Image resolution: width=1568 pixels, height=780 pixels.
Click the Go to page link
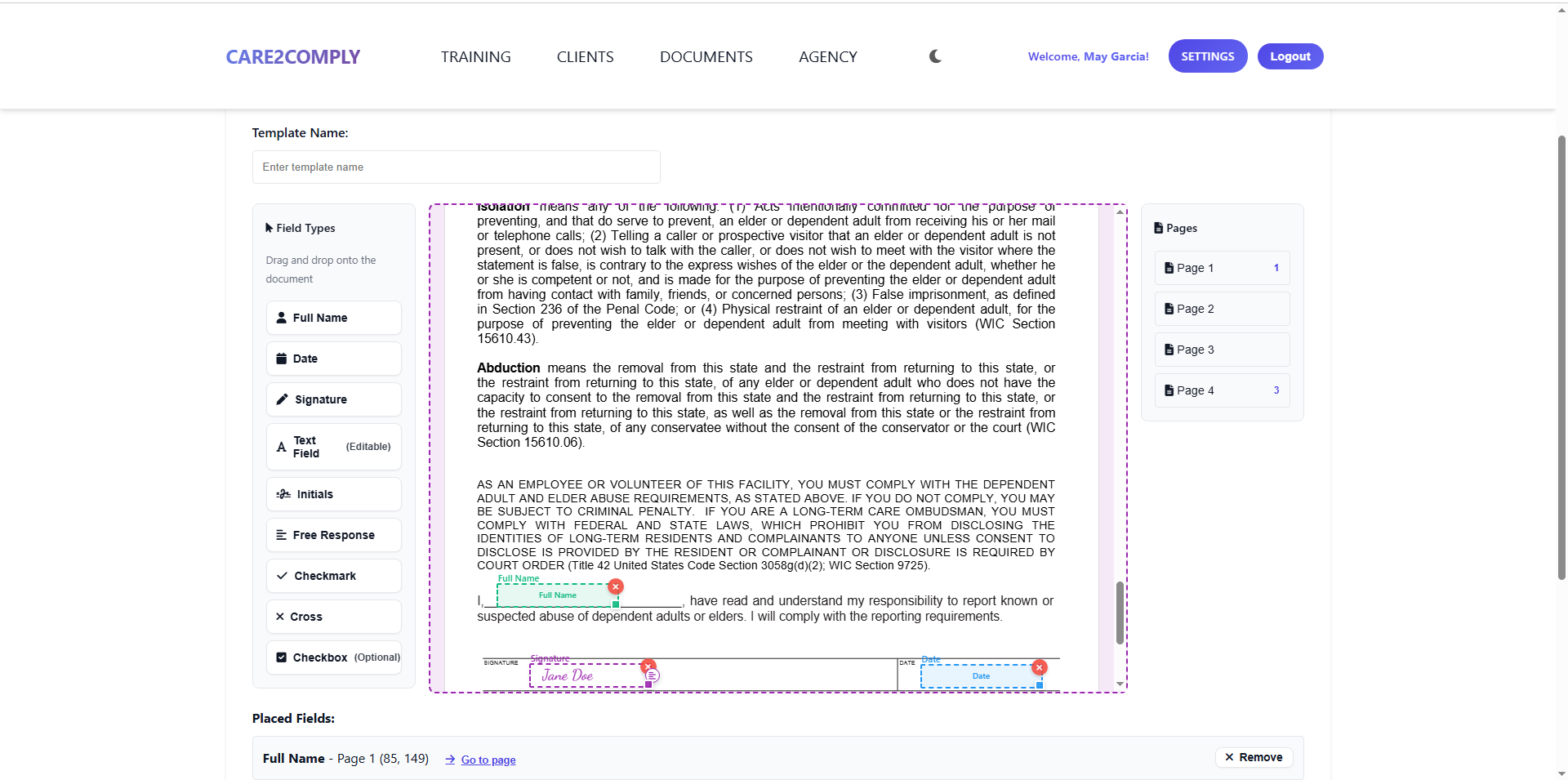pos(488,760)
